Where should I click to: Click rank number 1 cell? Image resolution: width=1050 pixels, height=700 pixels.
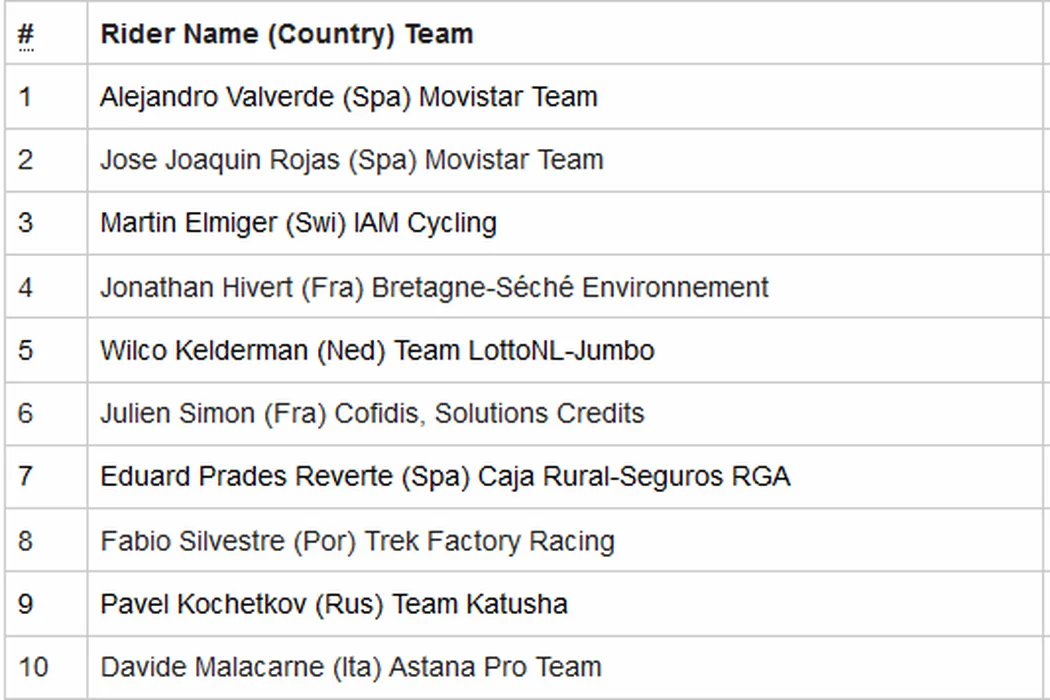click(25, 97)
